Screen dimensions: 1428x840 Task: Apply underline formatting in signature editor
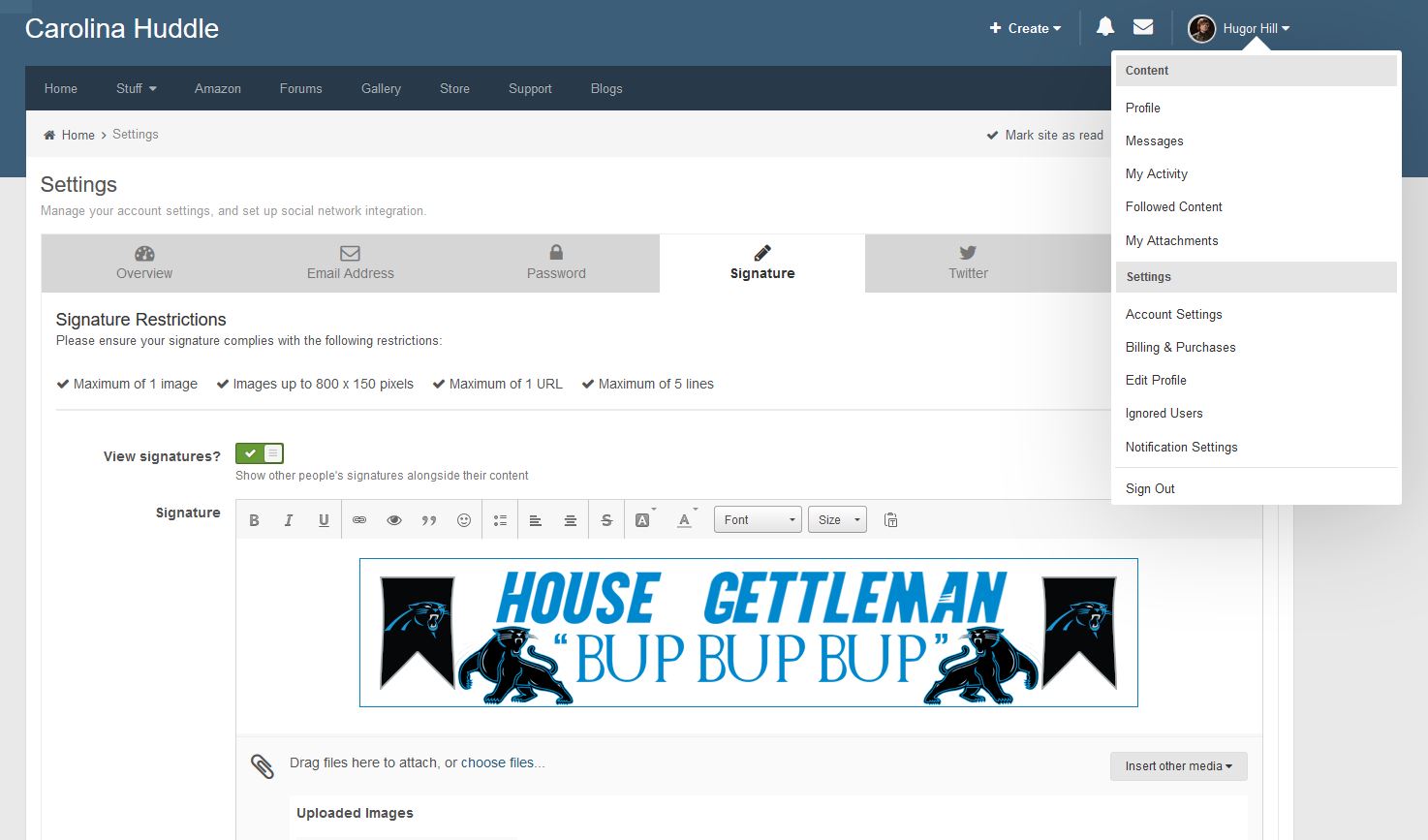pyautogui.click(x=324, y=520)
